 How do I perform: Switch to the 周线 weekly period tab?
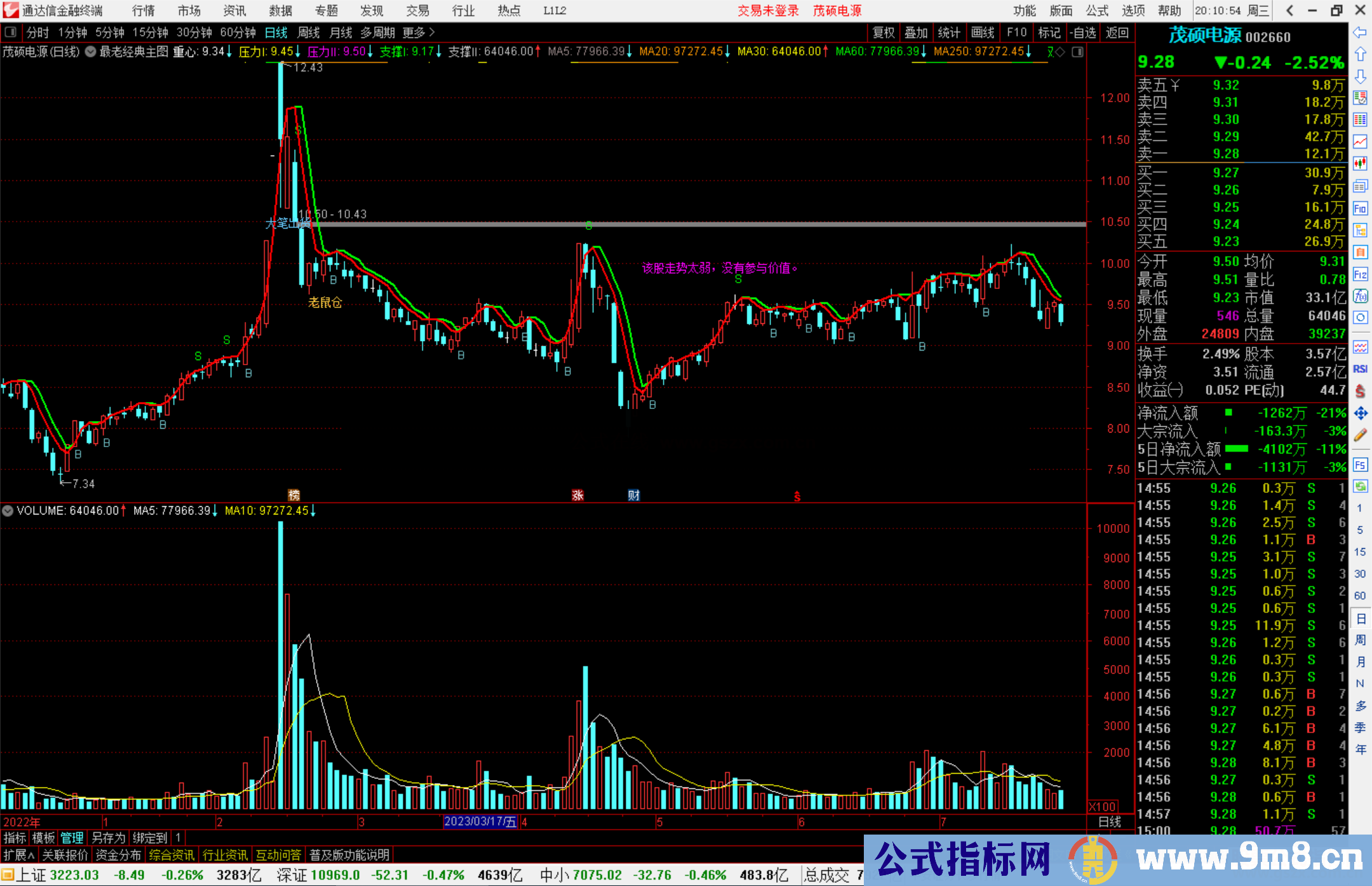309,32
